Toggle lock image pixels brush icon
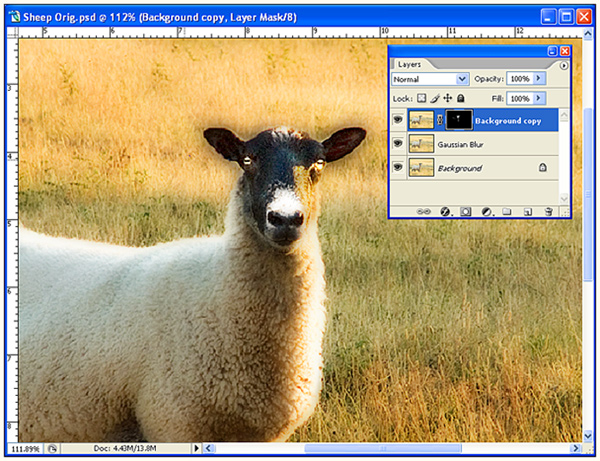 [x=435, y=98]
